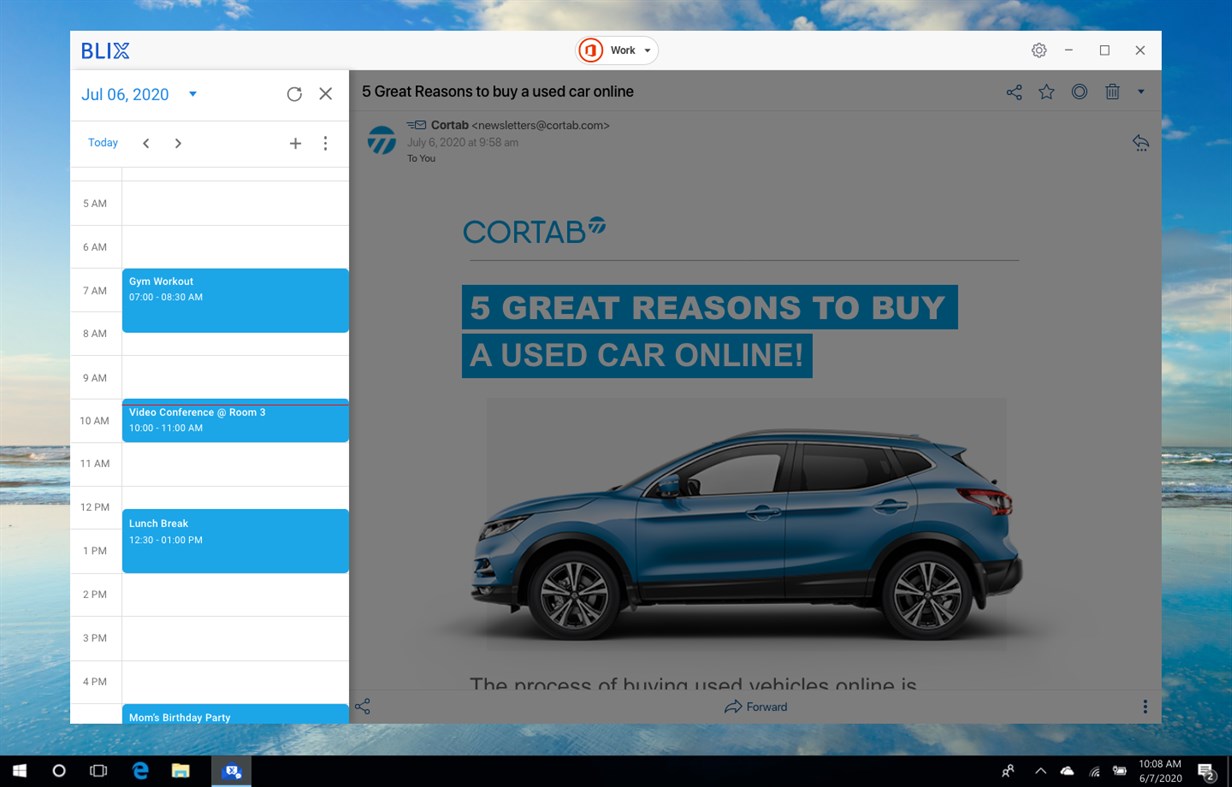1232x787 pixels.
Task: Delete the email with the trash icon
Action: point(1112,92)
